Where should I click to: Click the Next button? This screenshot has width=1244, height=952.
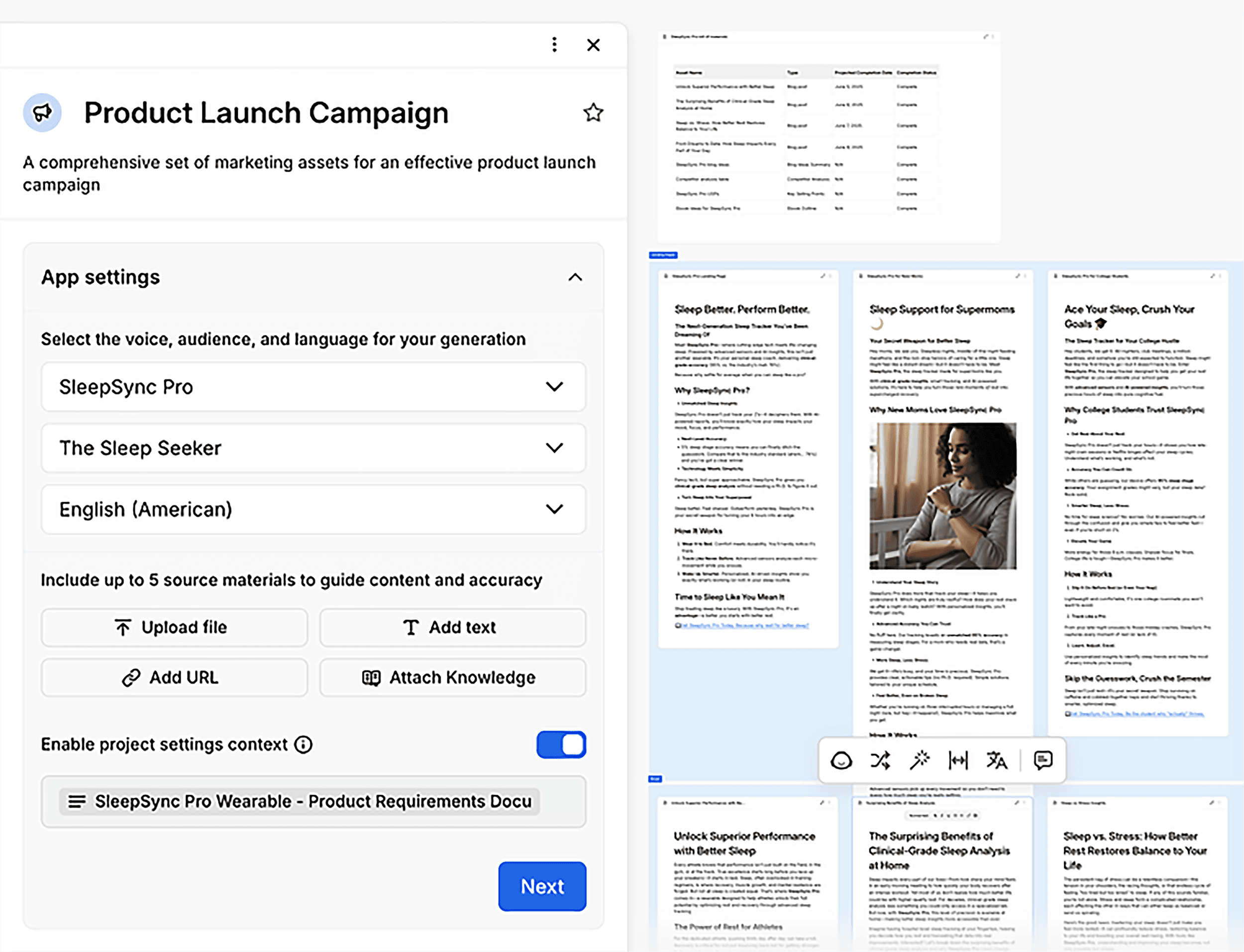tap(541, 886)
